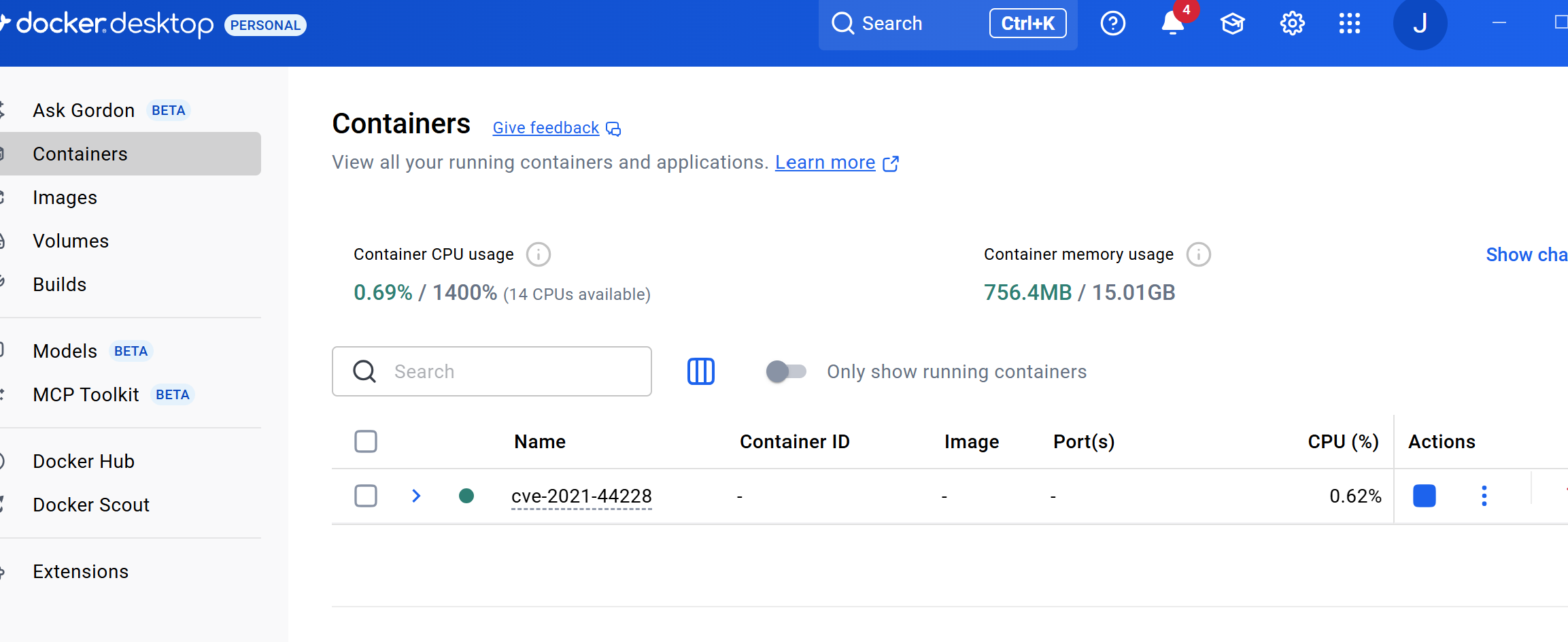
Task: Click the Docker Desktop logo
Action: [107, 24]
